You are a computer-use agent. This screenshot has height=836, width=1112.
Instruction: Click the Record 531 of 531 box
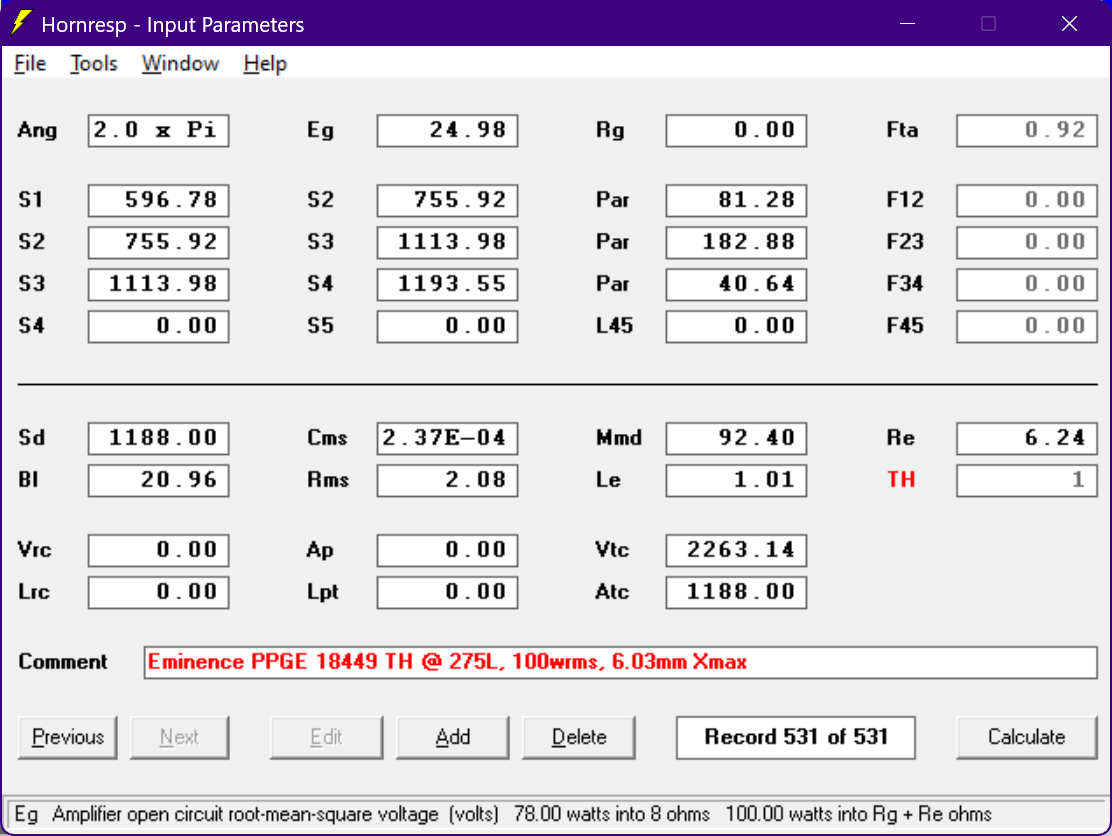(796, 737)
